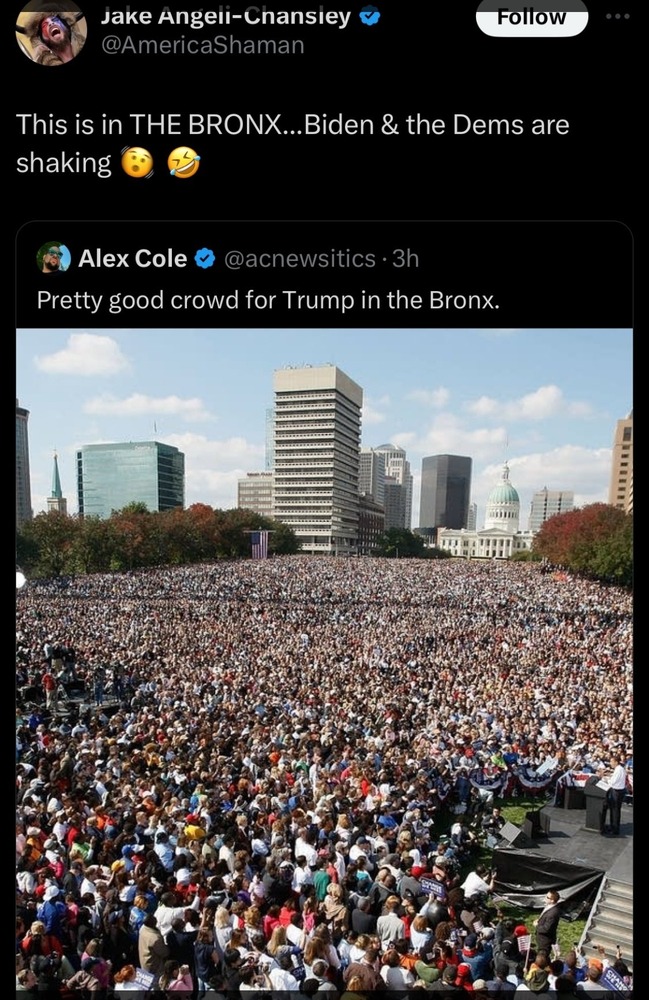The image size is (649, 1000).
Task: Select the Jake Angeli-Chansley display name
Action: click(x=226, y=16)
